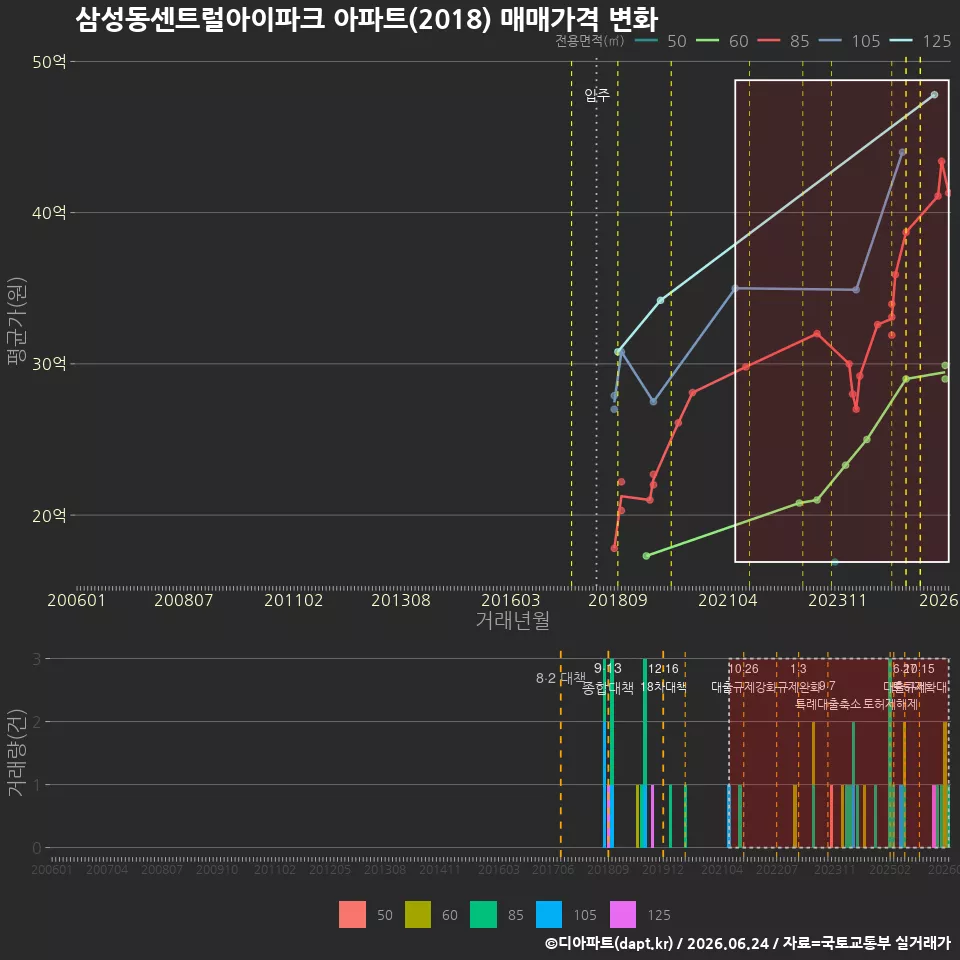Click 202311 on the price chart x-axis
960x960 pixels.
[x=837, y=600]
